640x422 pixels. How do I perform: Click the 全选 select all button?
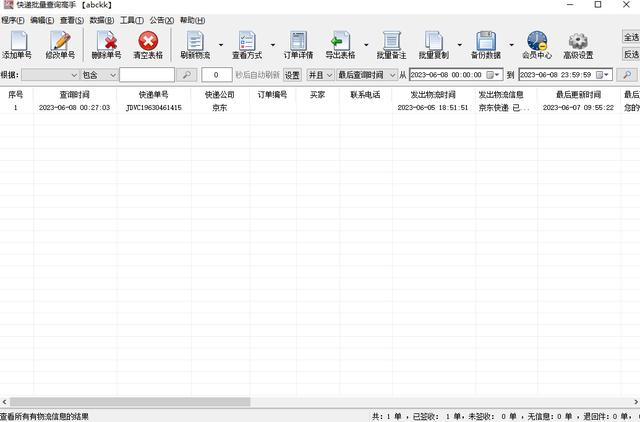[631, 37]
